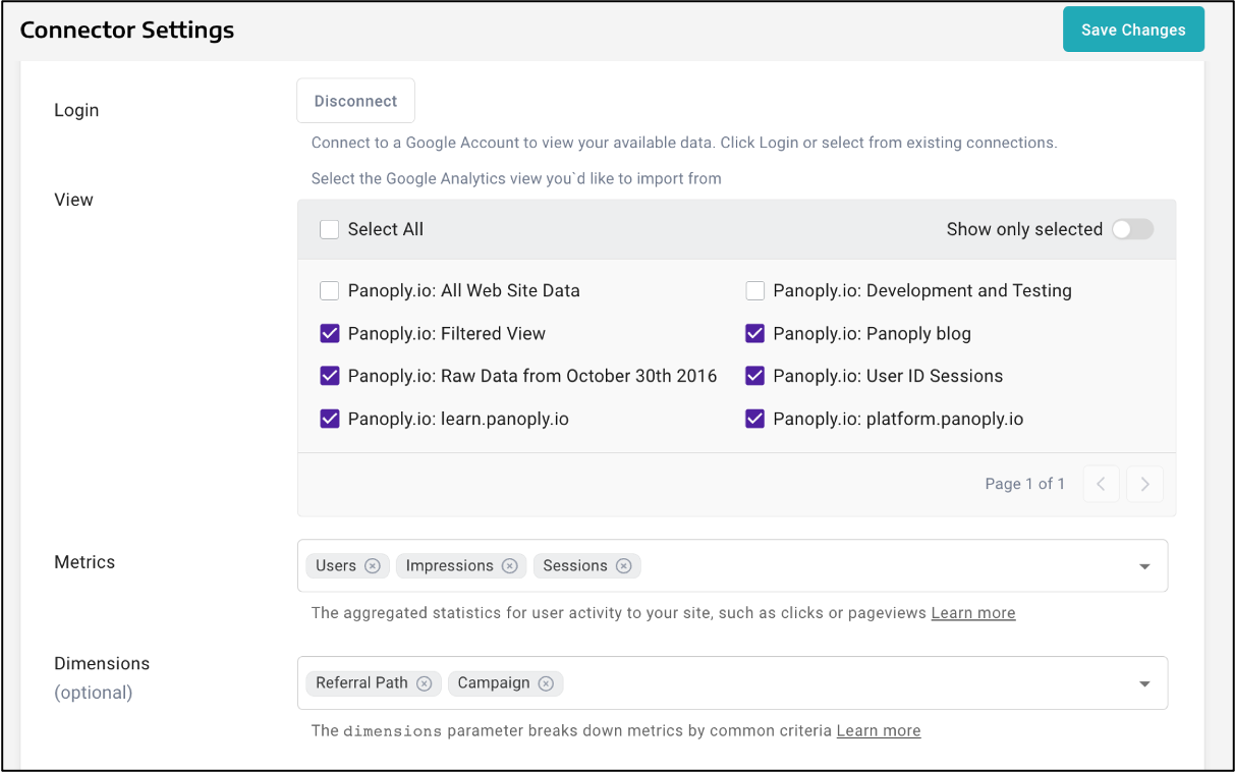Remove the Impressions metric tag
Viewport: 1236px width, 772px height.
pyautogui.click(x=510, y=566)
